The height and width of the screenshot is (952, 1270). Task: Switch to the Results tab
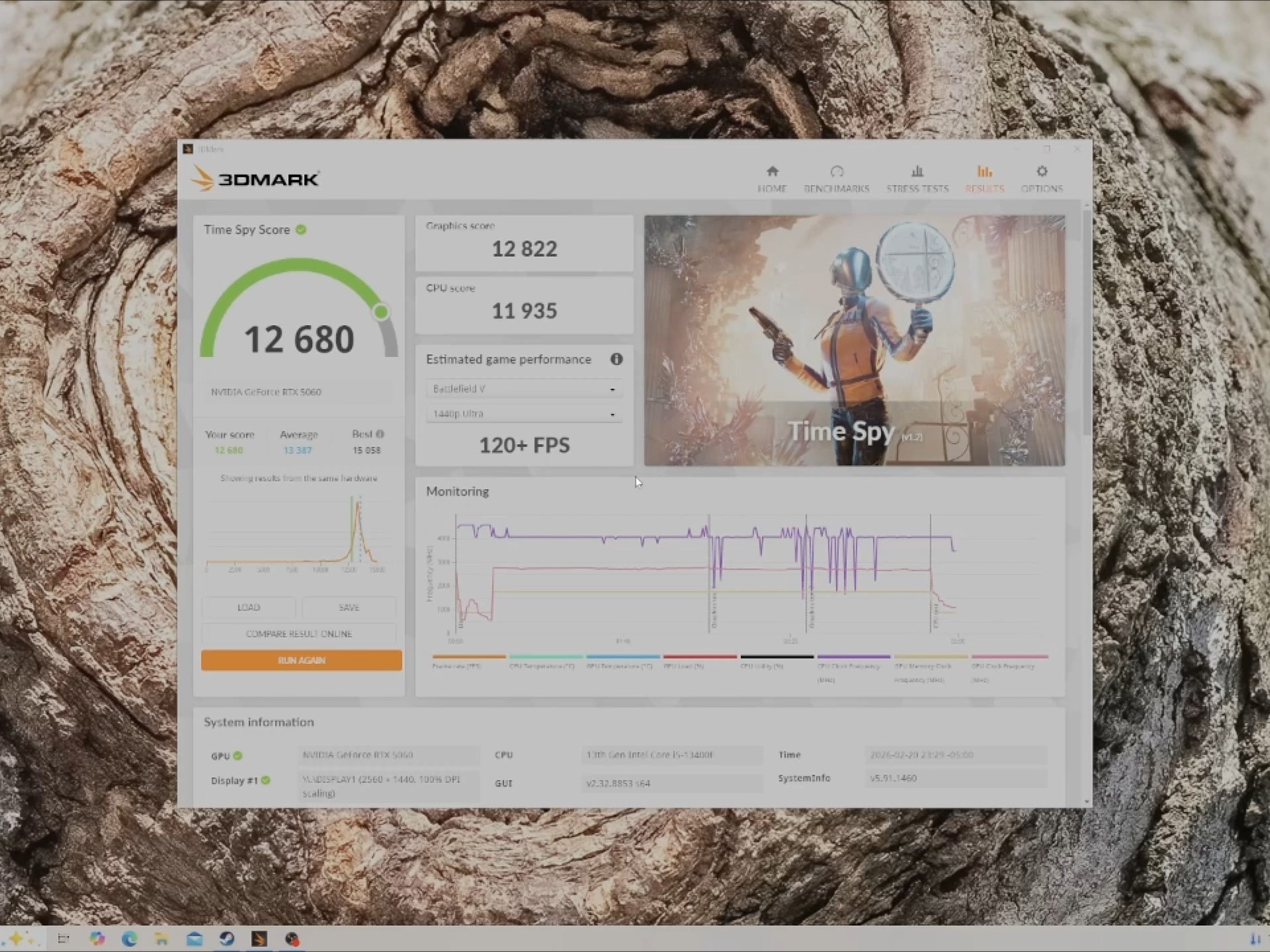click(x=984, y=178)
